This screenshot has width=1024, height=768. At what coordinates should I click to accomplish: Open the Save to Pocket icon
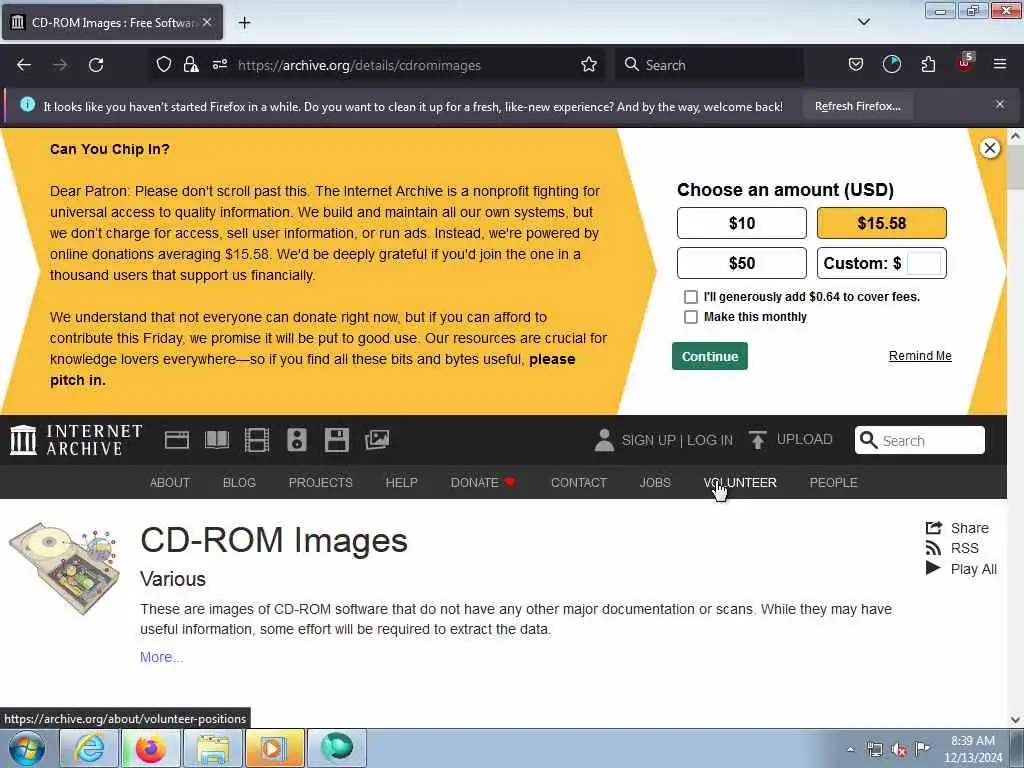click(x=856, y=65)
